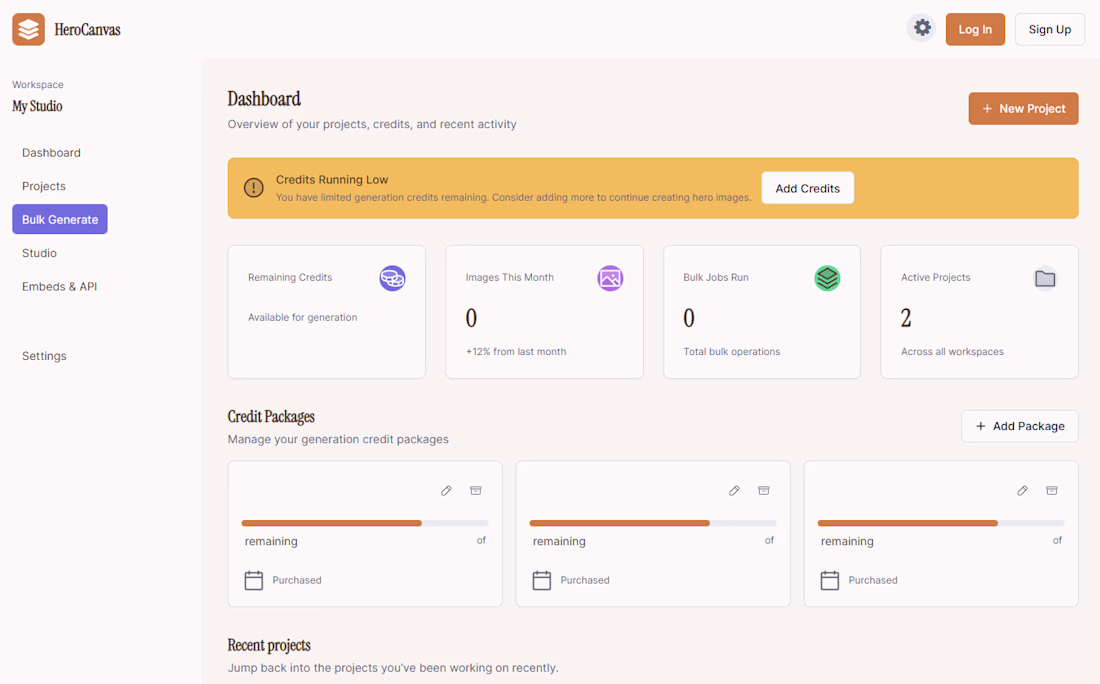
Task: Click the stacked layers icon on Bulk Jobs Run
Action: tap(827, 278)
